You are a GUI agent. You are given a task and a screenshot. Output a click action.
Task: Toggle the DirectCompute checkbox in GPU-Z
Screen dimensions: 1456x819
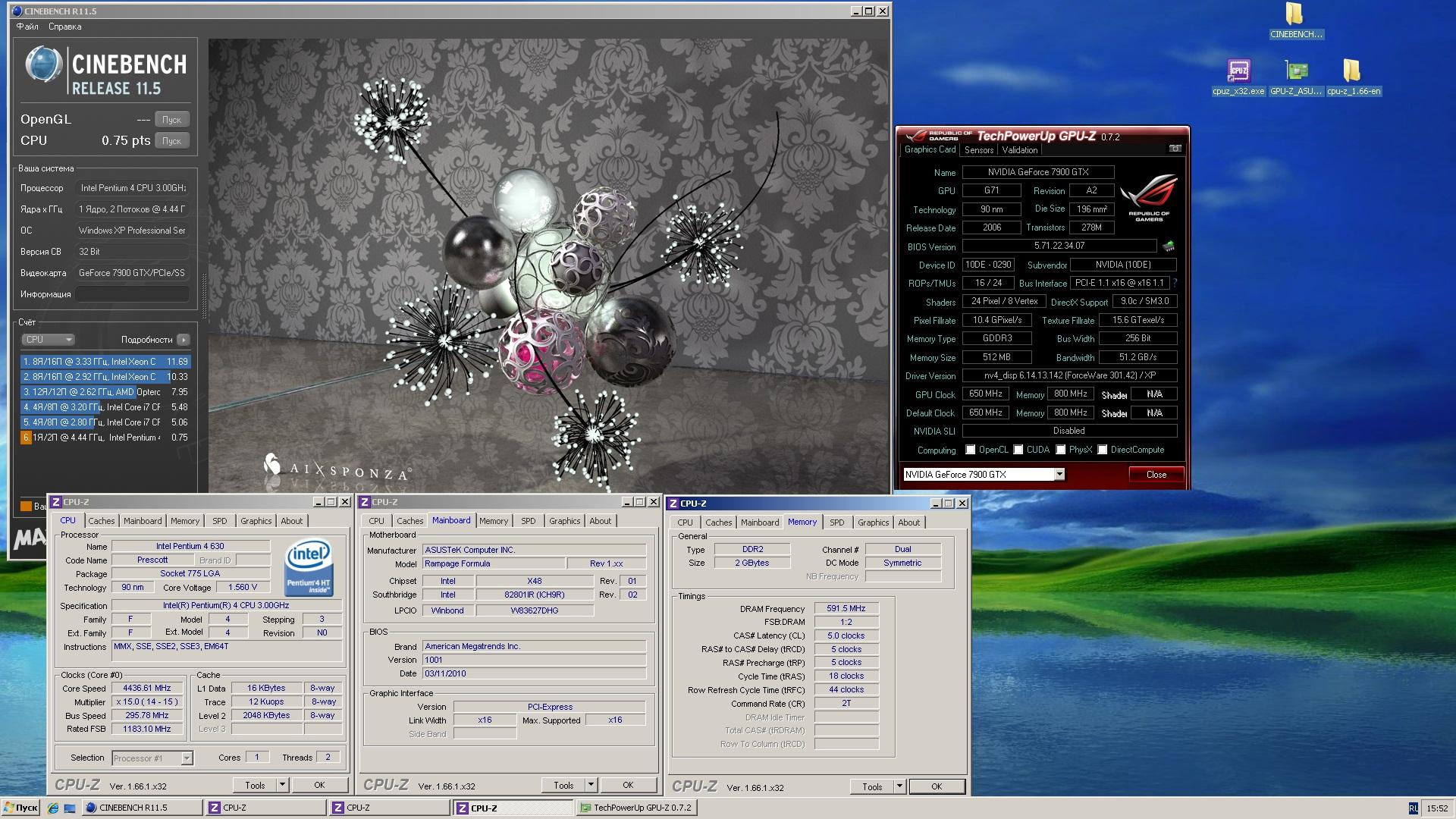(x=1103, y=450)
